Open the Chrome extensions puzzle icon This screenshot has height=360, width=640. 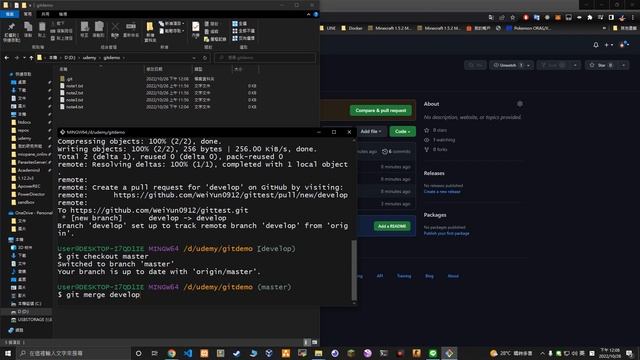pyautogui.click(x=589, y=17)
